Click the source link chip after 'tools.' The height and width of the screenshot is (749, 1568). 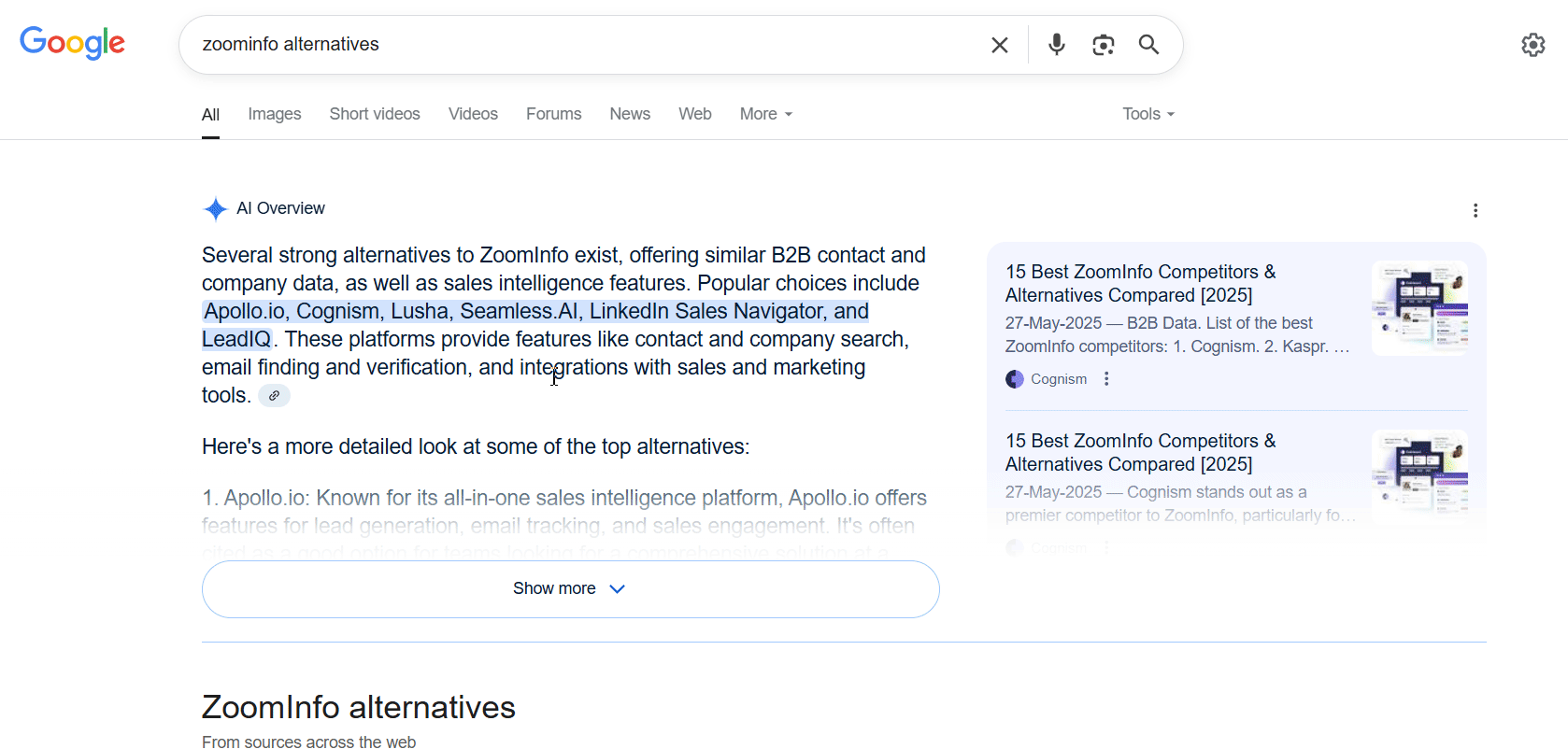[274, 396]
